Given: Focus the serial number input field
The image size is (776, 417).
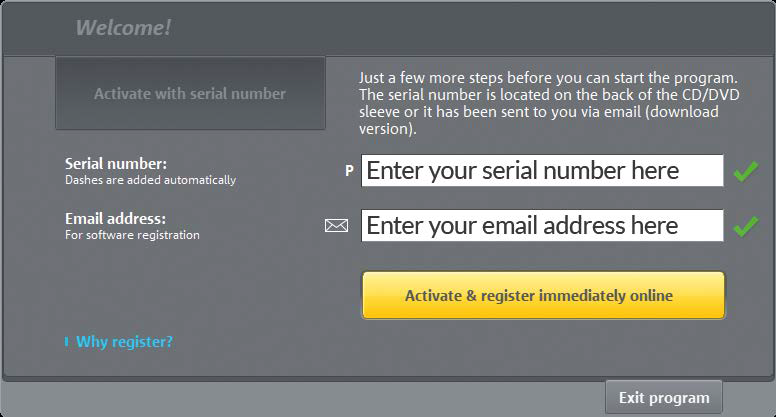Looking at the screenshot, I should point(542,171).
